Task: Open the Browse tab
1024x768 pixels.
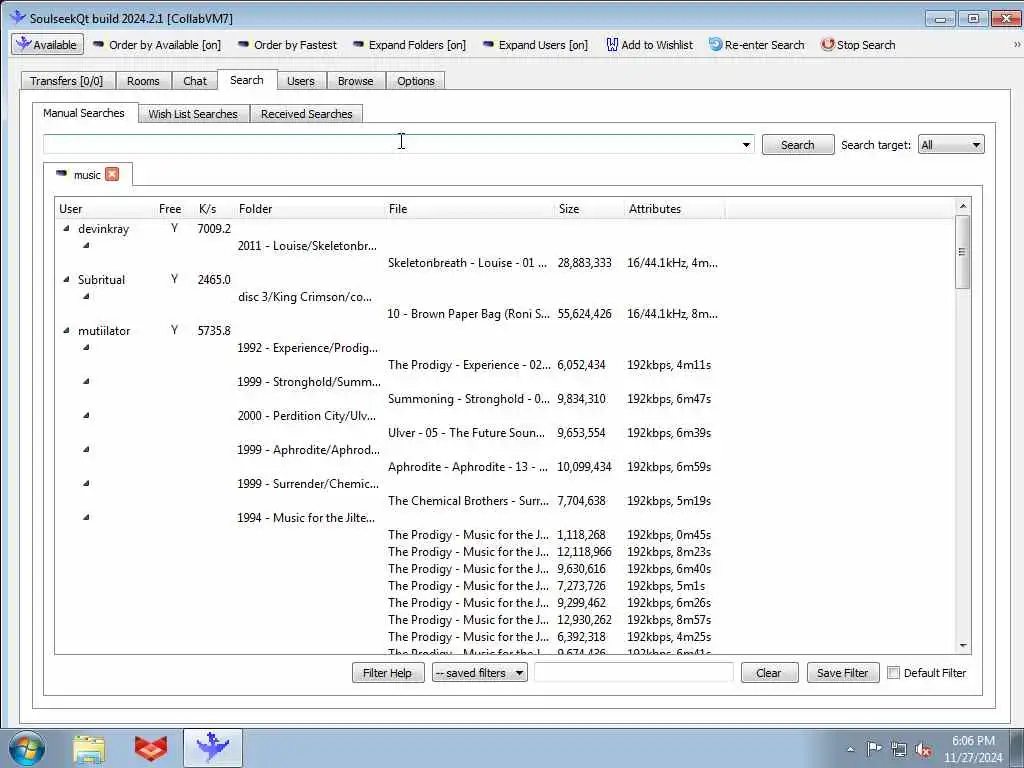Action: 355,81
